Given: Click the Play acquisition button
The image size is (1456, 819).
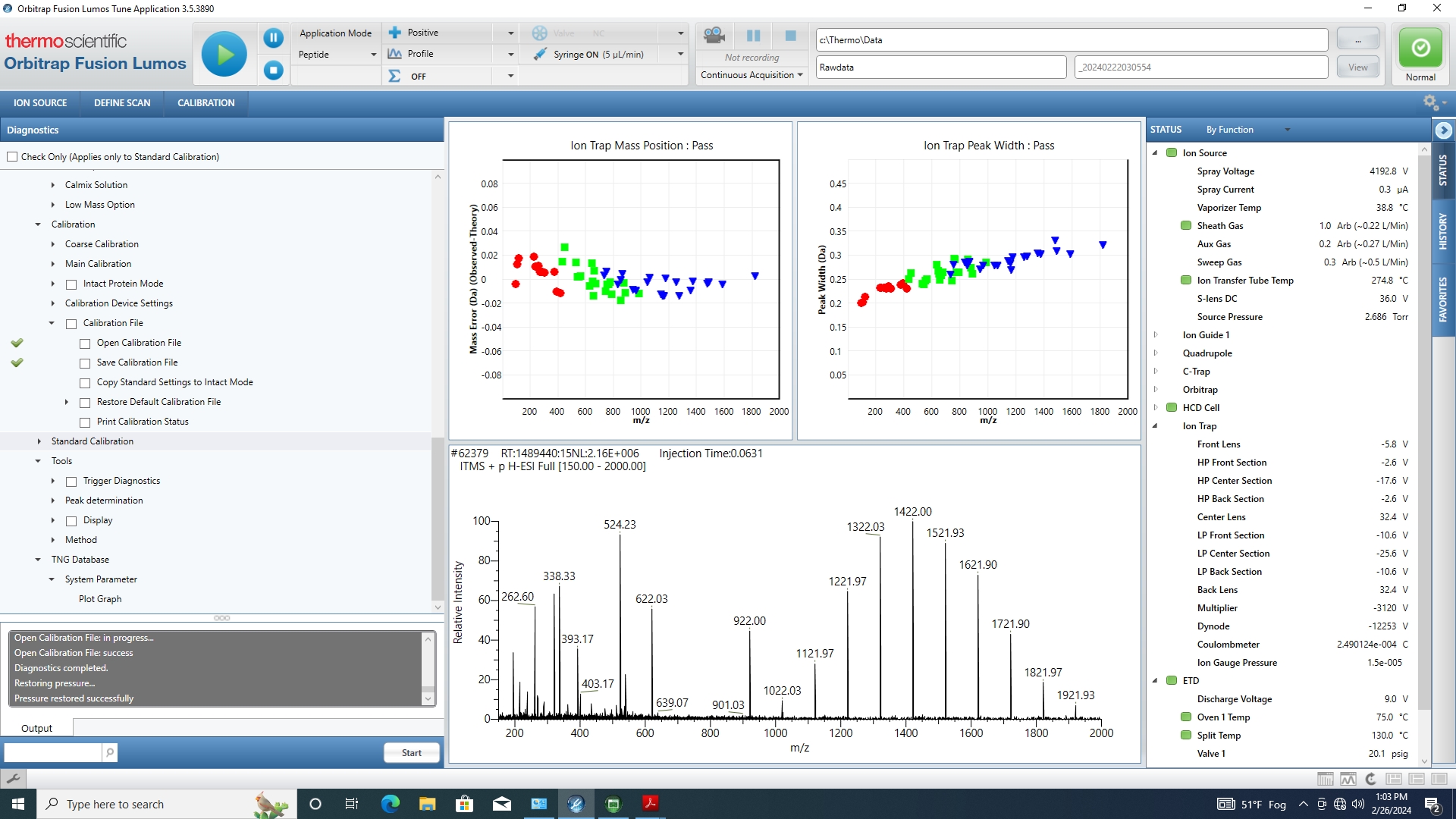Looking at the screenshot, I should [x=224, y=54].
